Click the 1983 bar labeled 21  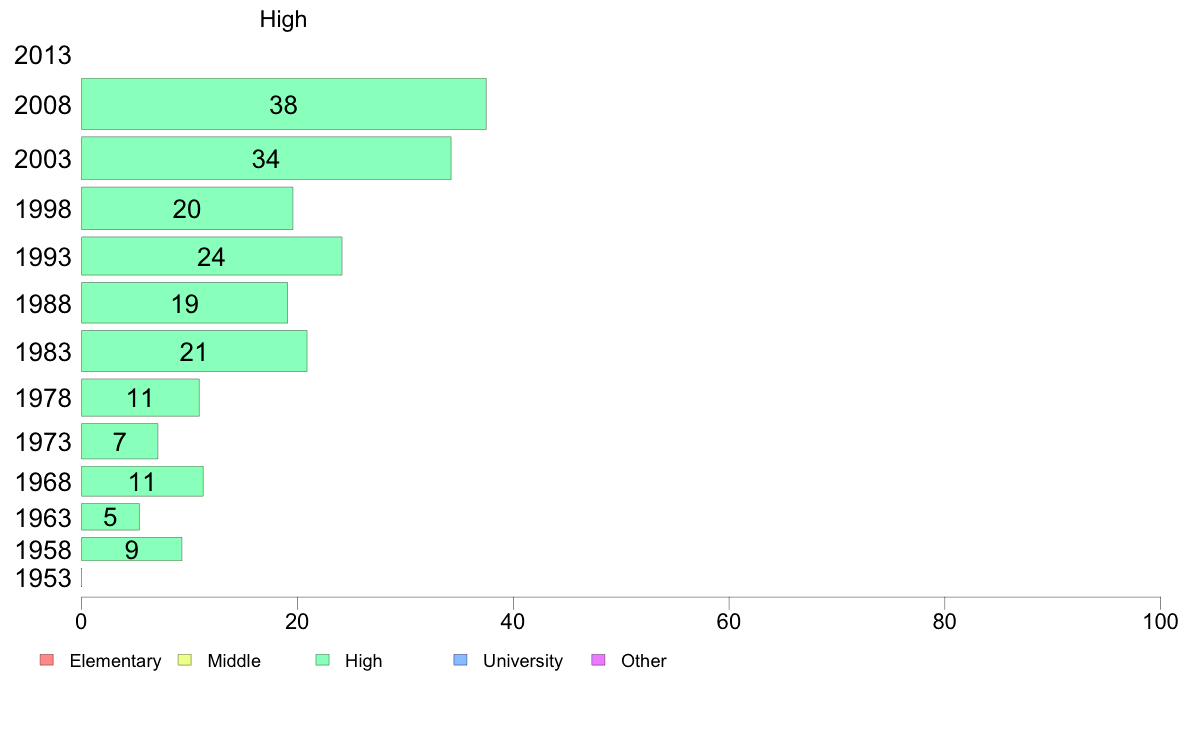193,351
